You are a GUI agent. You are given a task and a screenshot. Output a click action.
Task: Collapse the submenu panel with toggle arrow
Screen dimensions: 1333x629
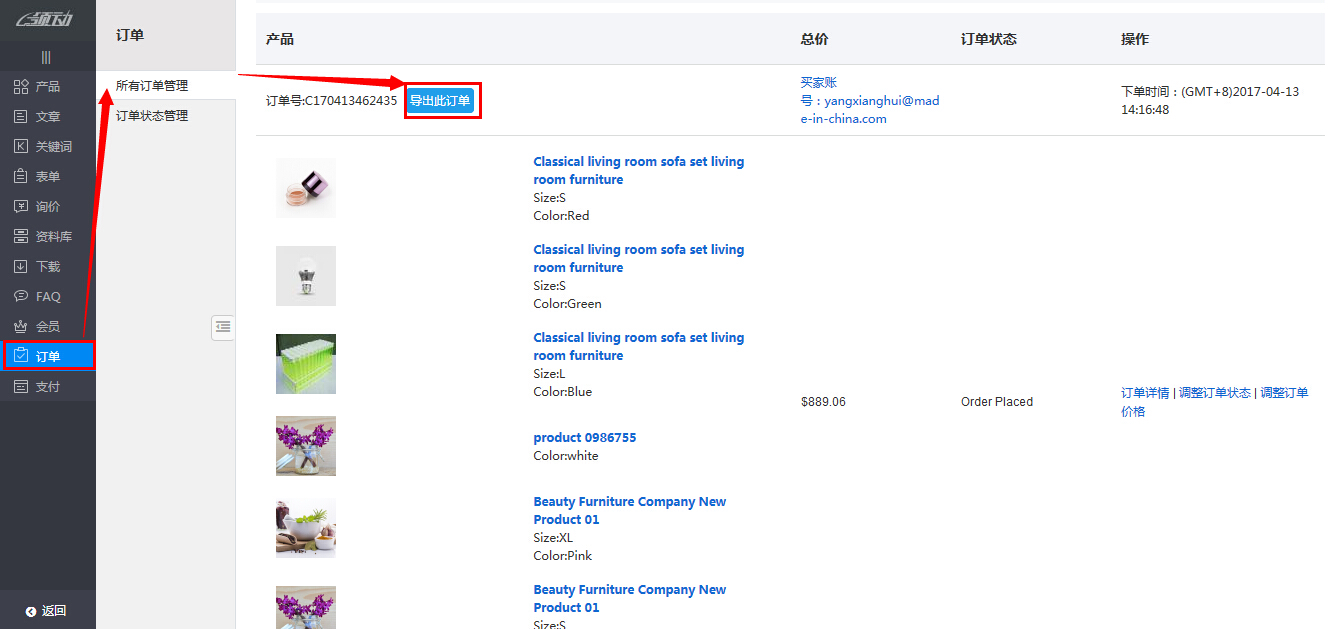(x=223, y=327)
